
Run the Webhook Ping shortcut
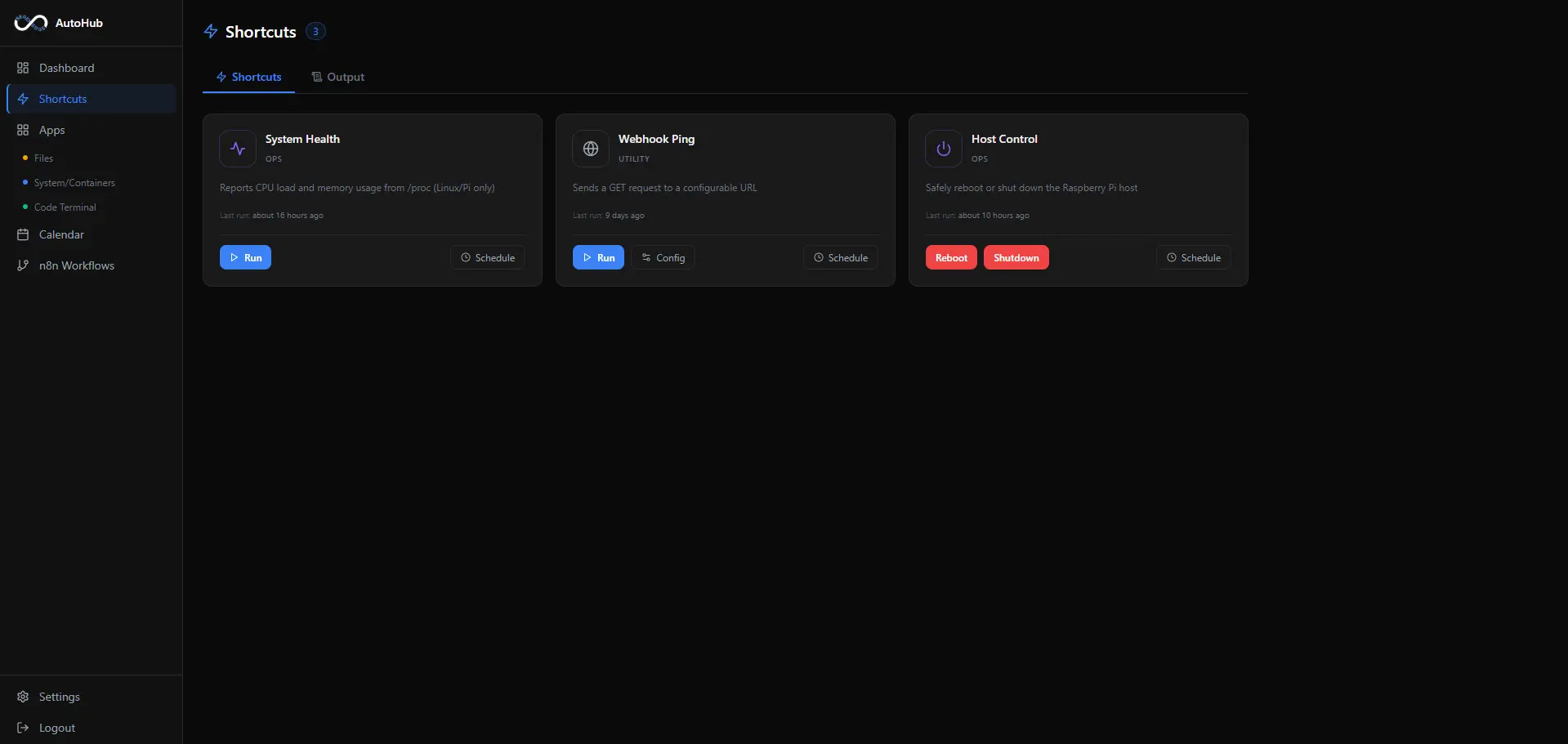pyautogui.click(x=598, y=257)
